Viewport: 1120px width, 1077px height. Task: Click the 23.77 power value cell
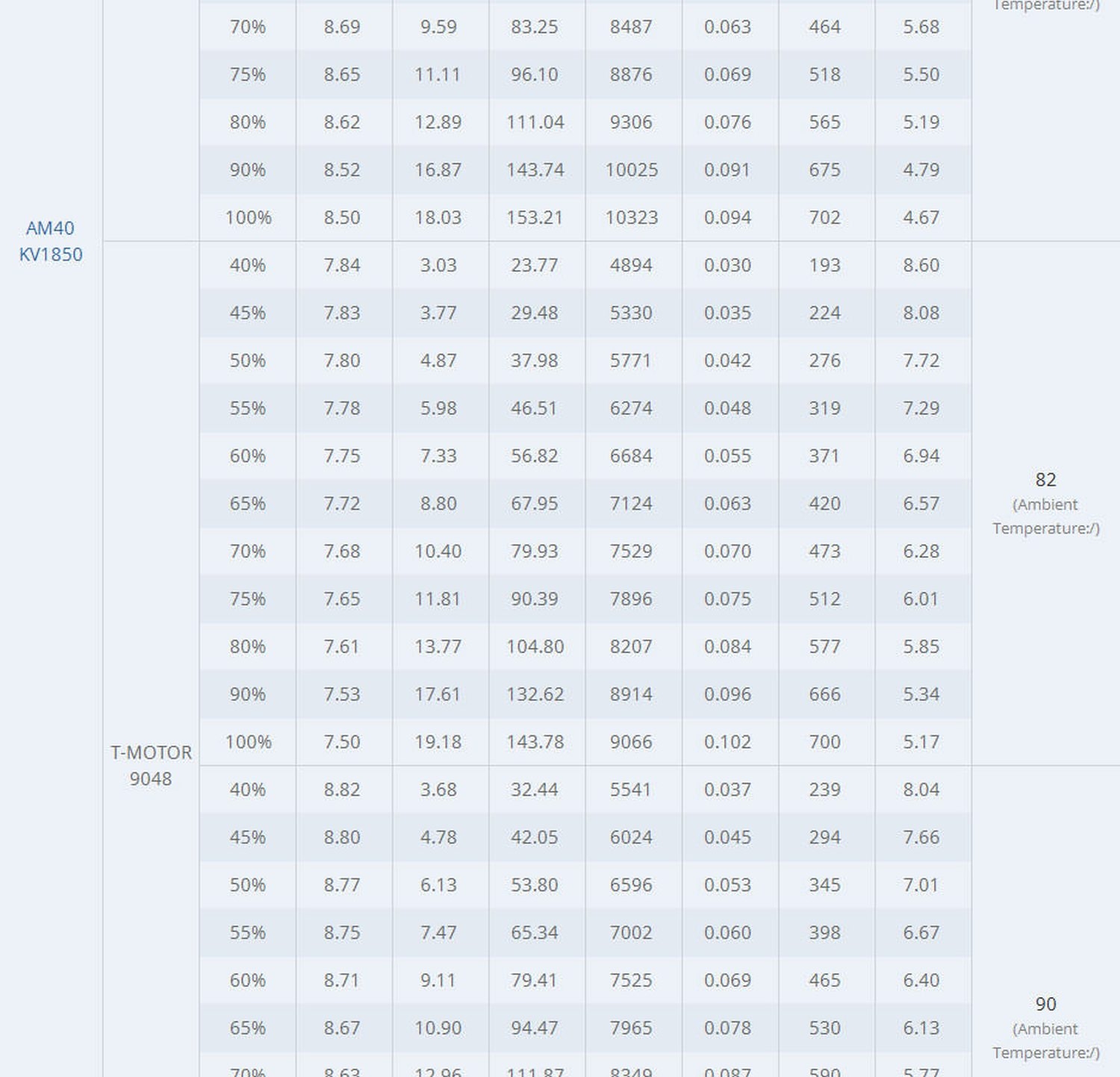tap(535, 265)
